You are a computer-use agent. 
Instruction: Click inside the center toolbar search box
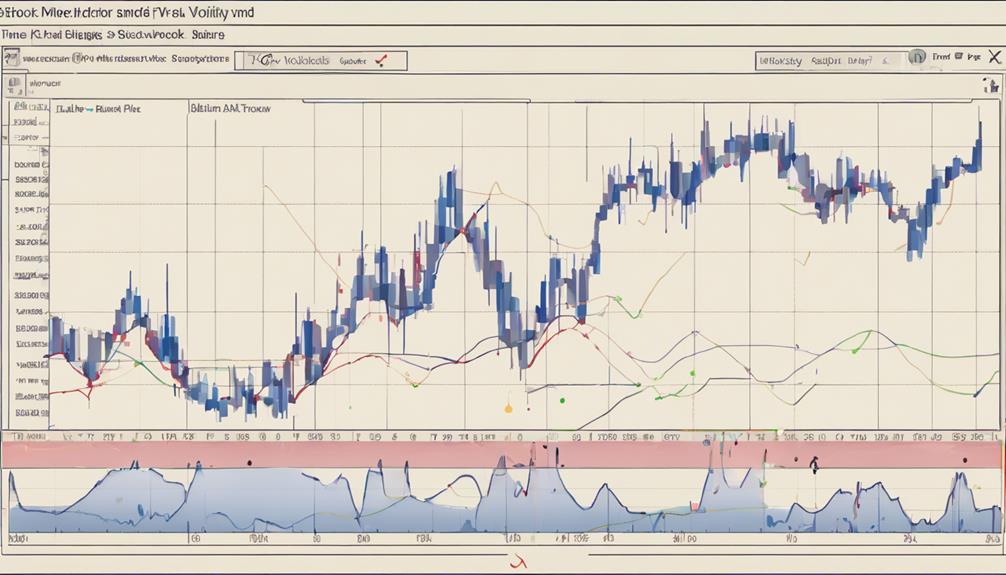point(321,61)
